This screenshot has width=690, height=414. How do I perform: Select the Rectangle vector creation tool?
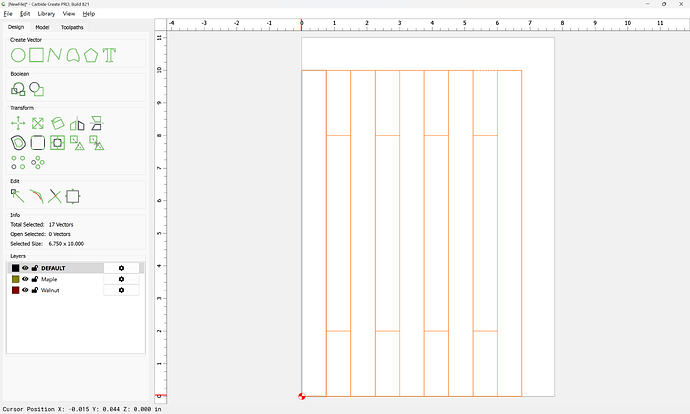coord(37,55)
